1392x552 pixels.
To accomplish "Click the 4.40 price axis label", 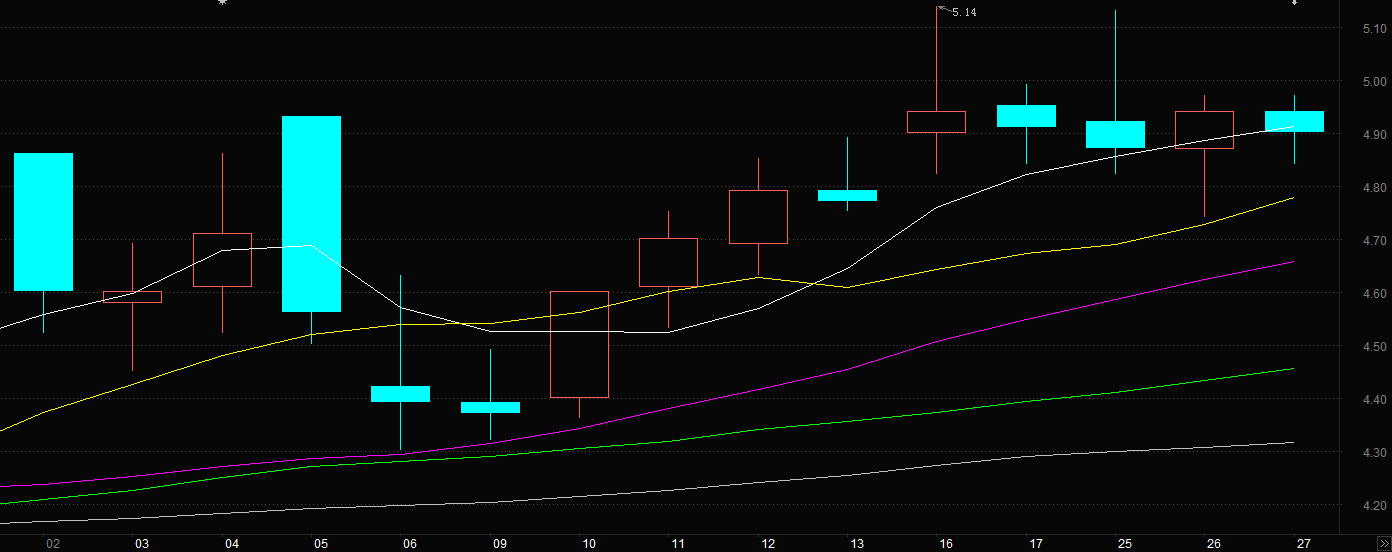I will click(x=1374, y=400).
